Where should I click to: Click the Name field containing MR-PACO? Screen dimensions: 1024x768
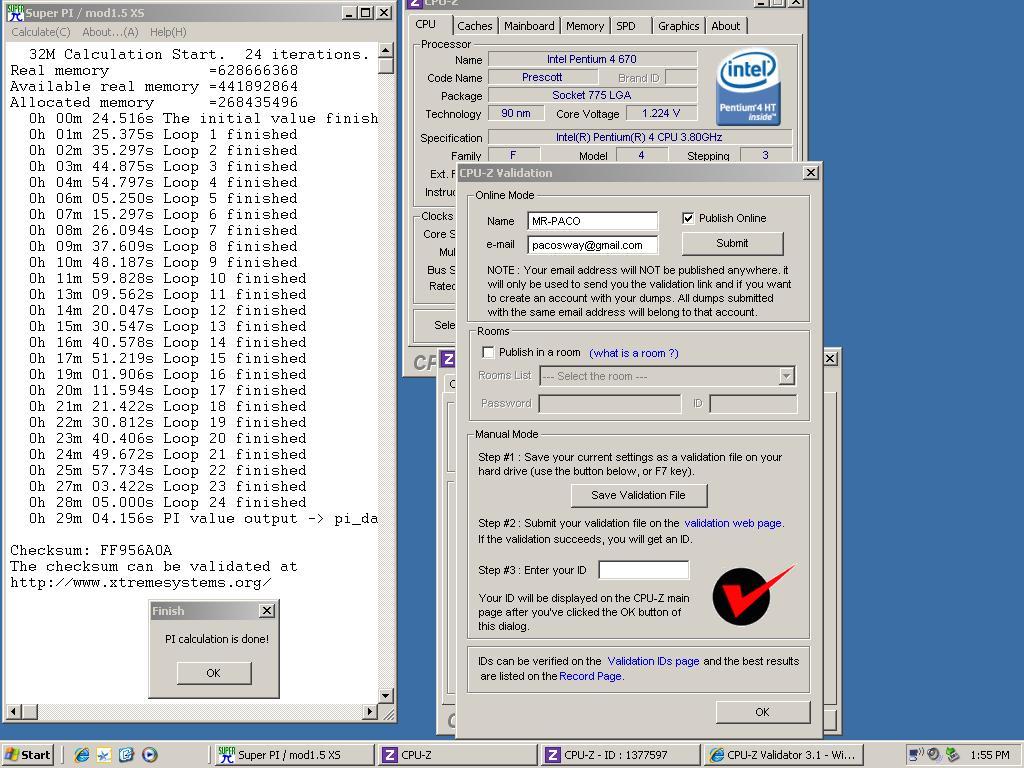tap(592, 221)
